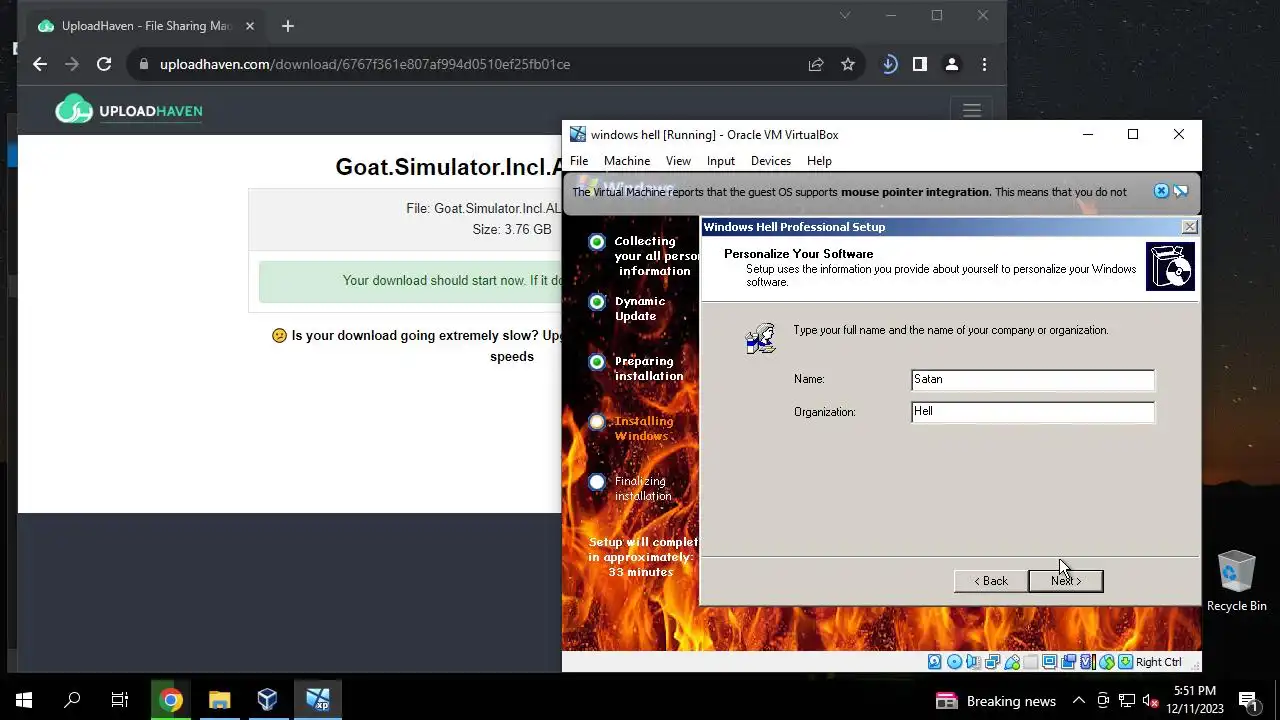The image size is (1280, 720).
Task: Show hidden system tray icons
Action: tap(1078, 701)
